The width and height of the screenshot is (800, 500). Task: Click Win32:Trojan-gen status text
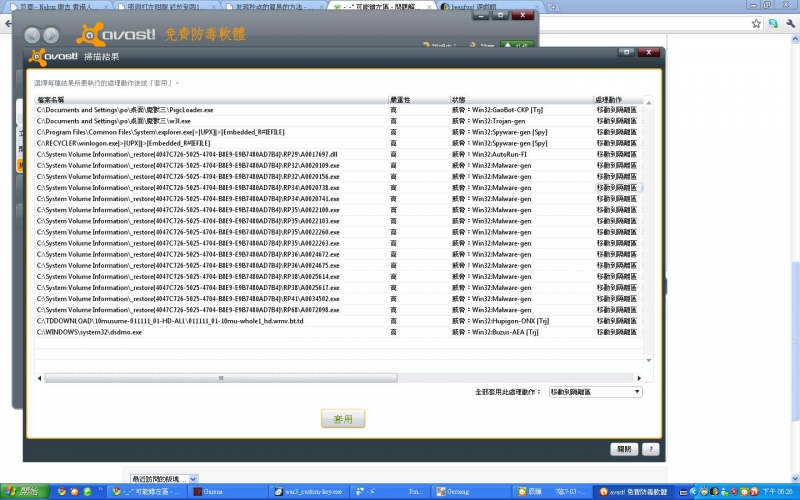coord(498,121)
